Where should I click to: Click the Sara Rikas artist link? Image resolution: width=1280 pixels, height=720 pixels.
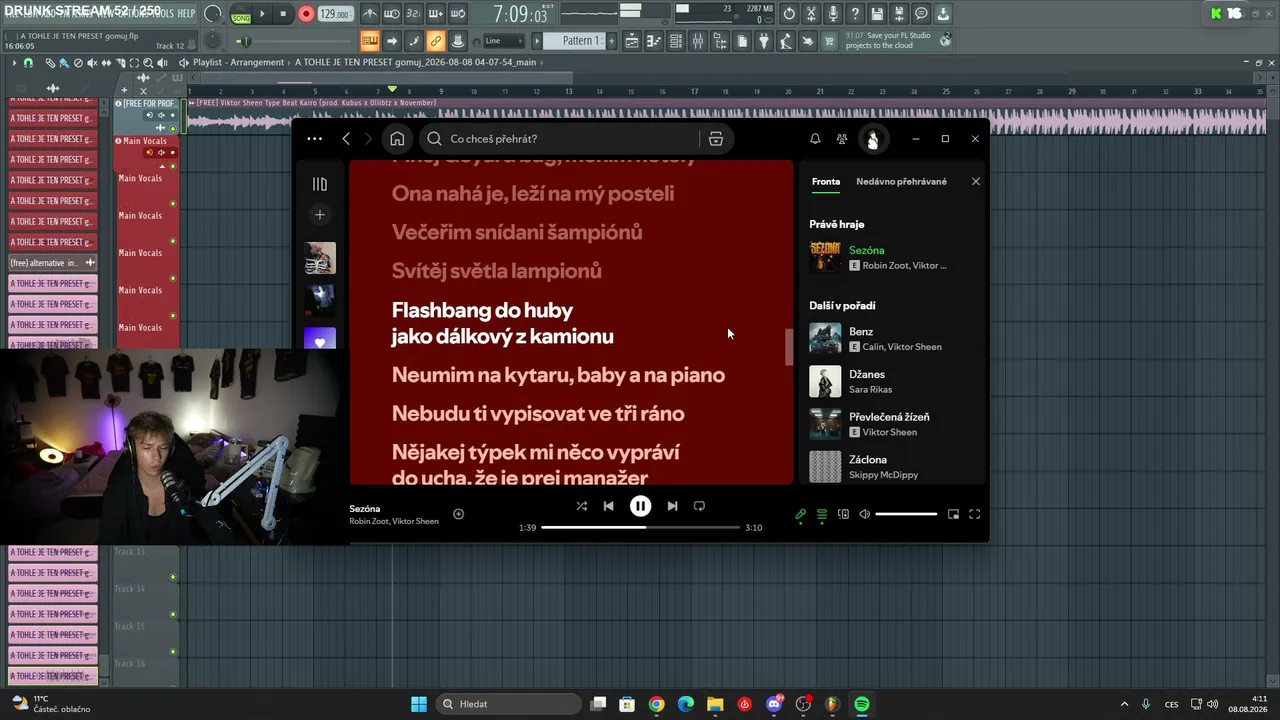tap(870, 390)
